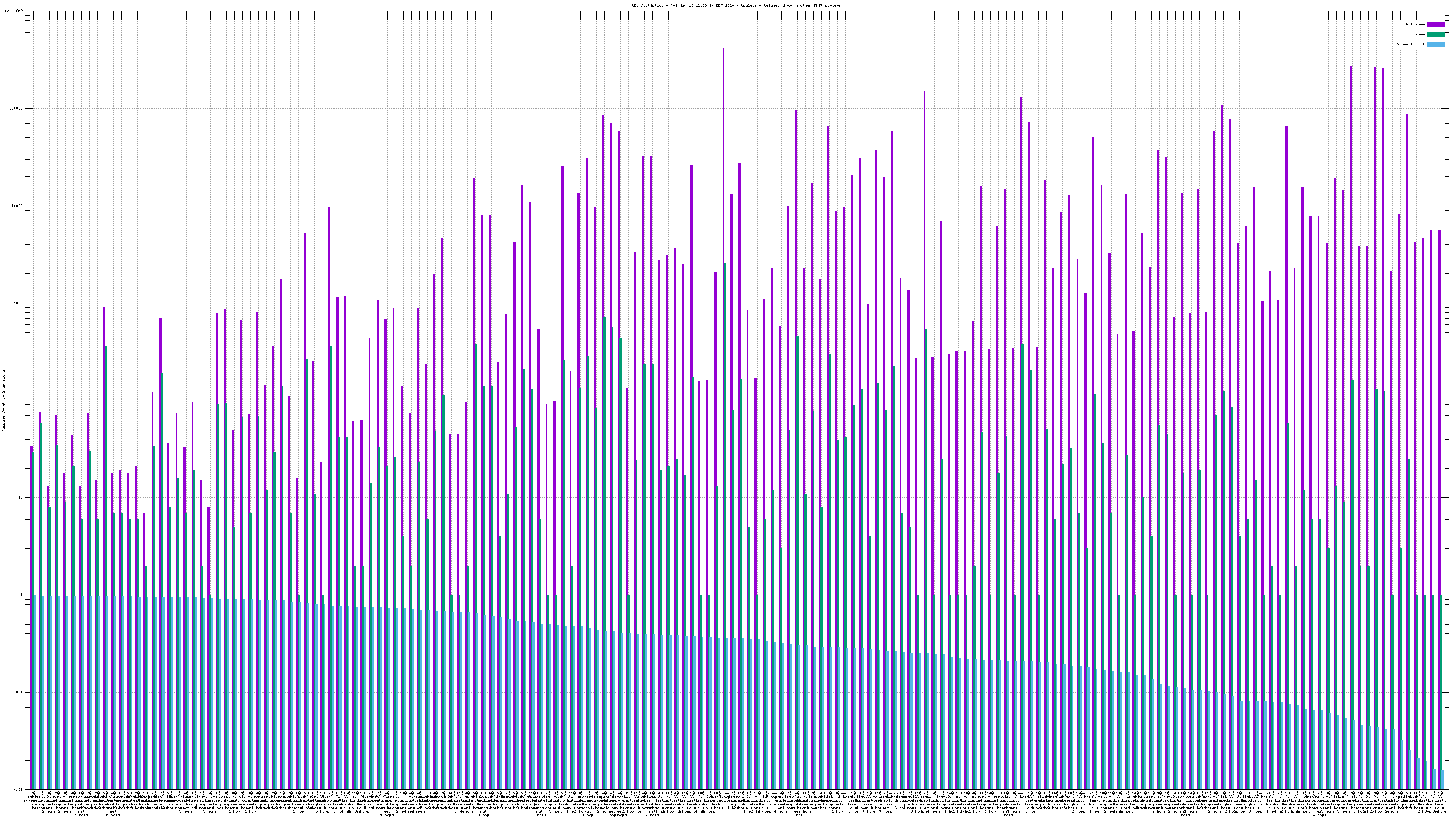
Task: Select the 'Not Spam' legend label
Action: (1416, 24)
